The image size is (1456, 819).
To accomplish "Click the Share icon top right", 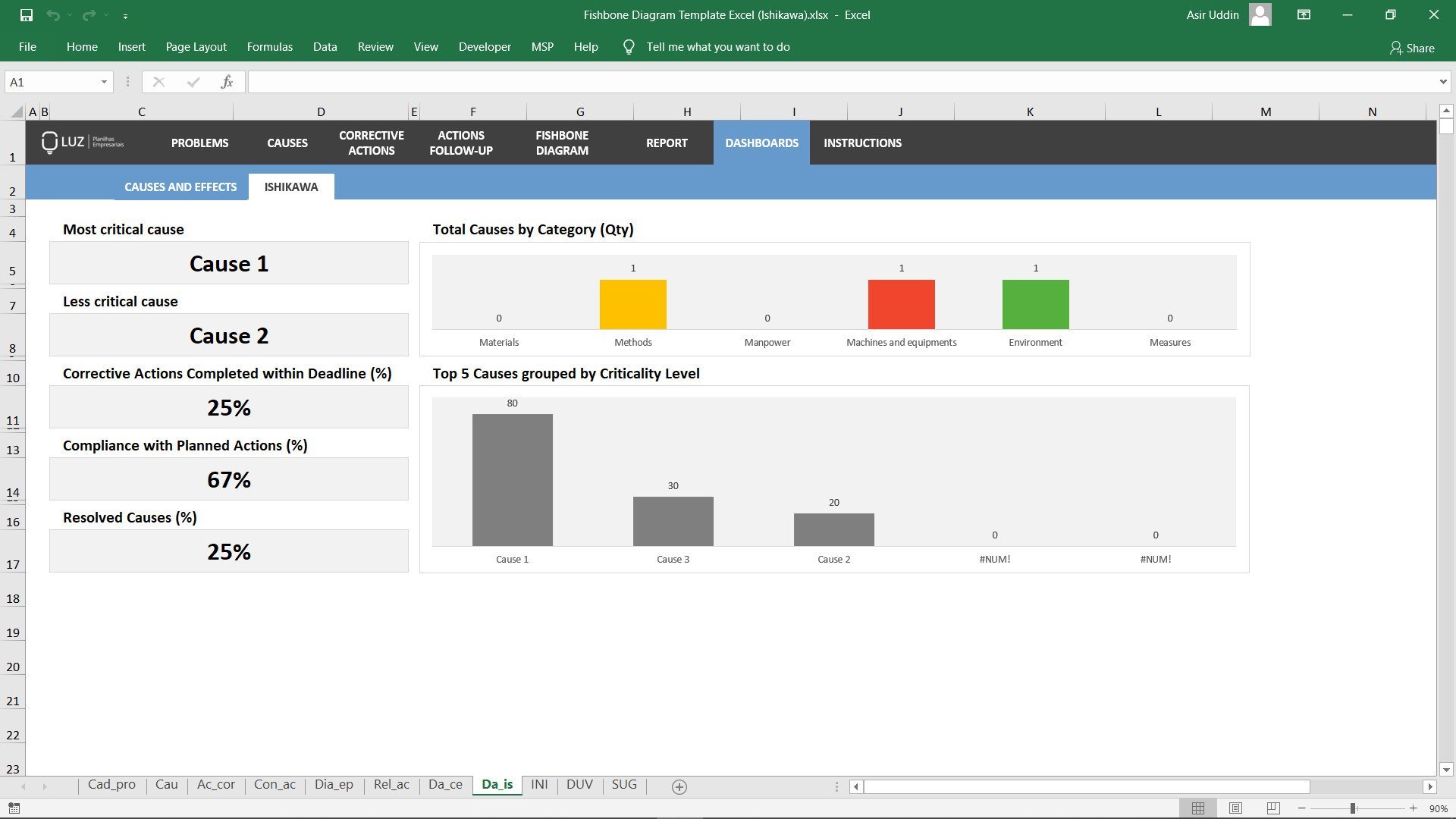I will pyautogui.click(x=1412, y=47).
